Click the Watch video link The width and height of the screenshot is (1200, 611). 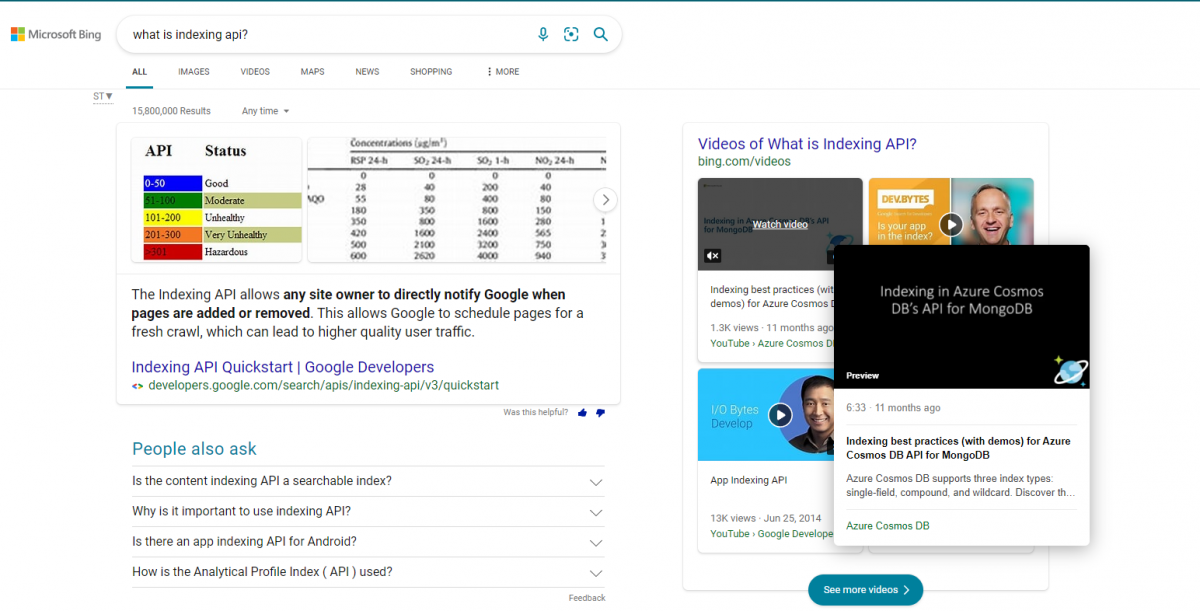point(780,225)
